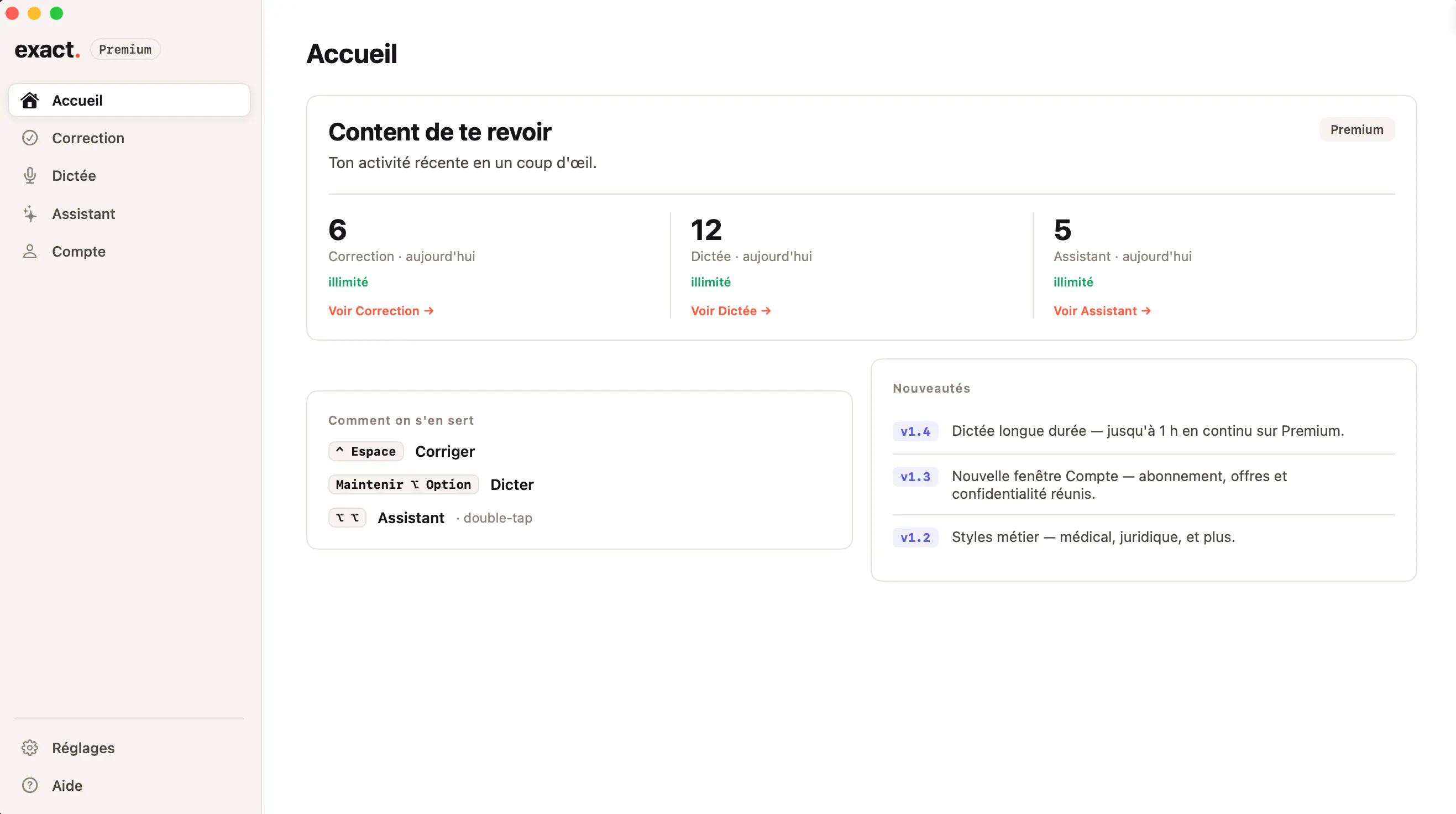
Task: Click 'Dictée · aujourd'hui' stat label
Action: pyautogui.click(x=751, y=257)
